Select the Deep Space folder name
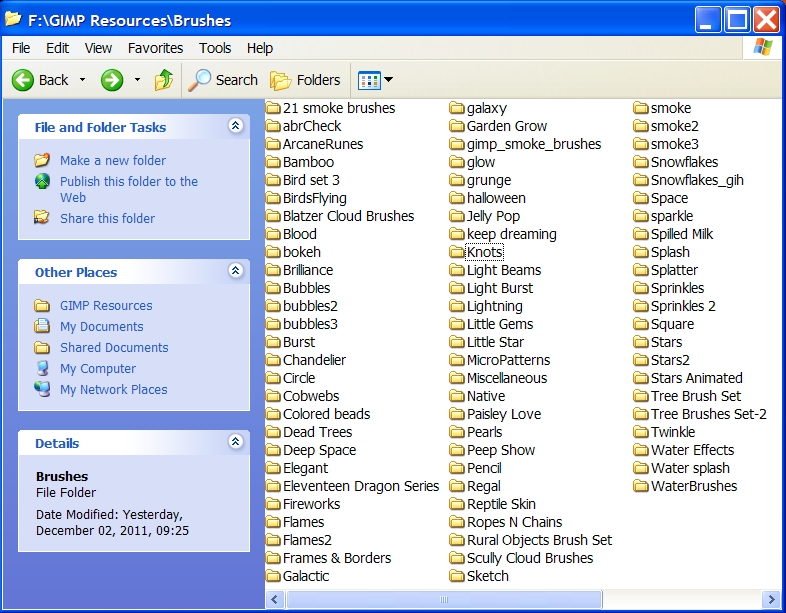Image resolution: width=786 pixels, height=613 pixels. coord(319,450)
